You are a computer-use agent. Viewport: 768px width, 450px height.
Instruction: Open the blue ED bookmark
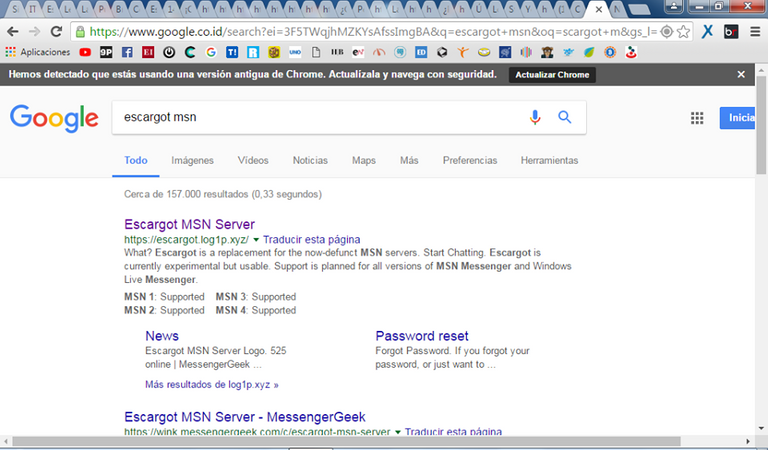pos(421,52)
